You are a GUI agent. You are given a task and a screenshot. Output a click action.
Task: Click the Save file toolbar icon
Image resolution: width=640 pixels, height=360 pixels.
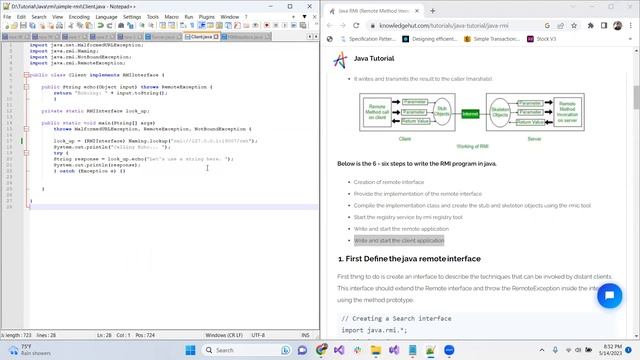(23, 25)
